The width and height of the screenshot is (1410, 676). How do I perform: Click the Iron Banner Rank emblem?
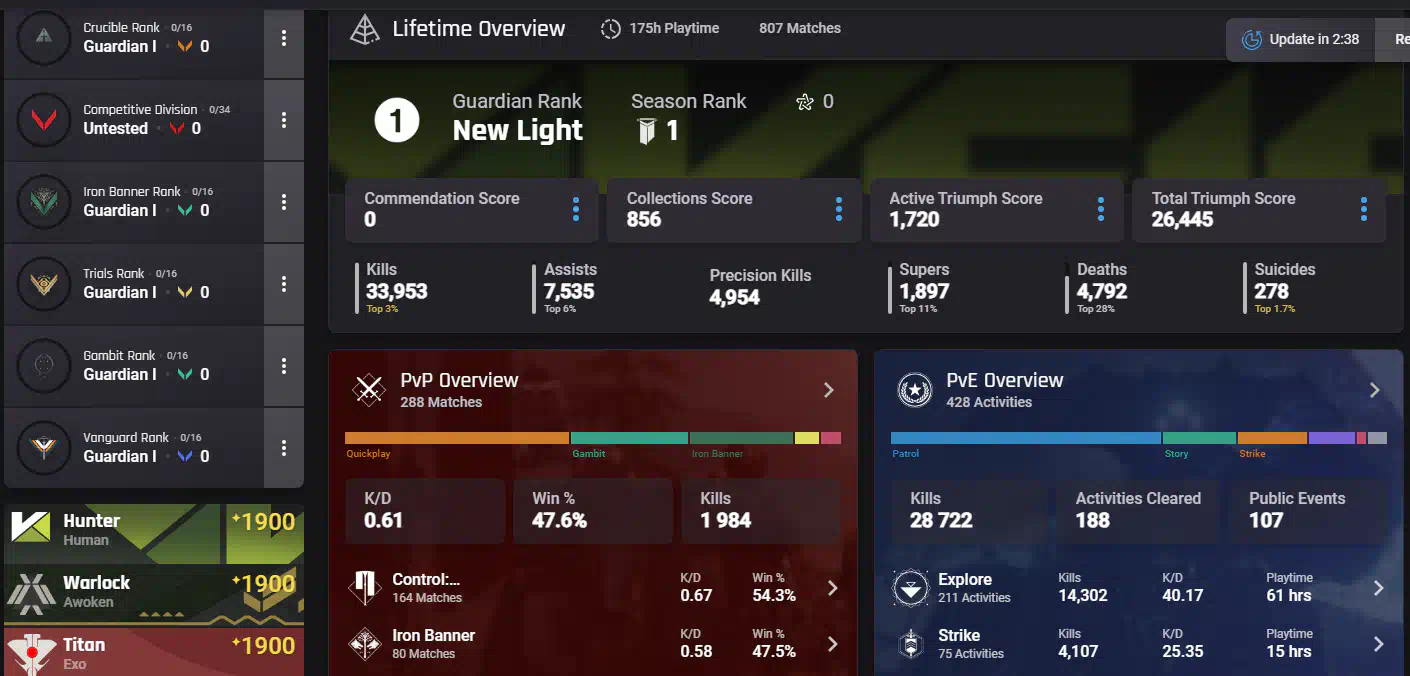point(43,202)
